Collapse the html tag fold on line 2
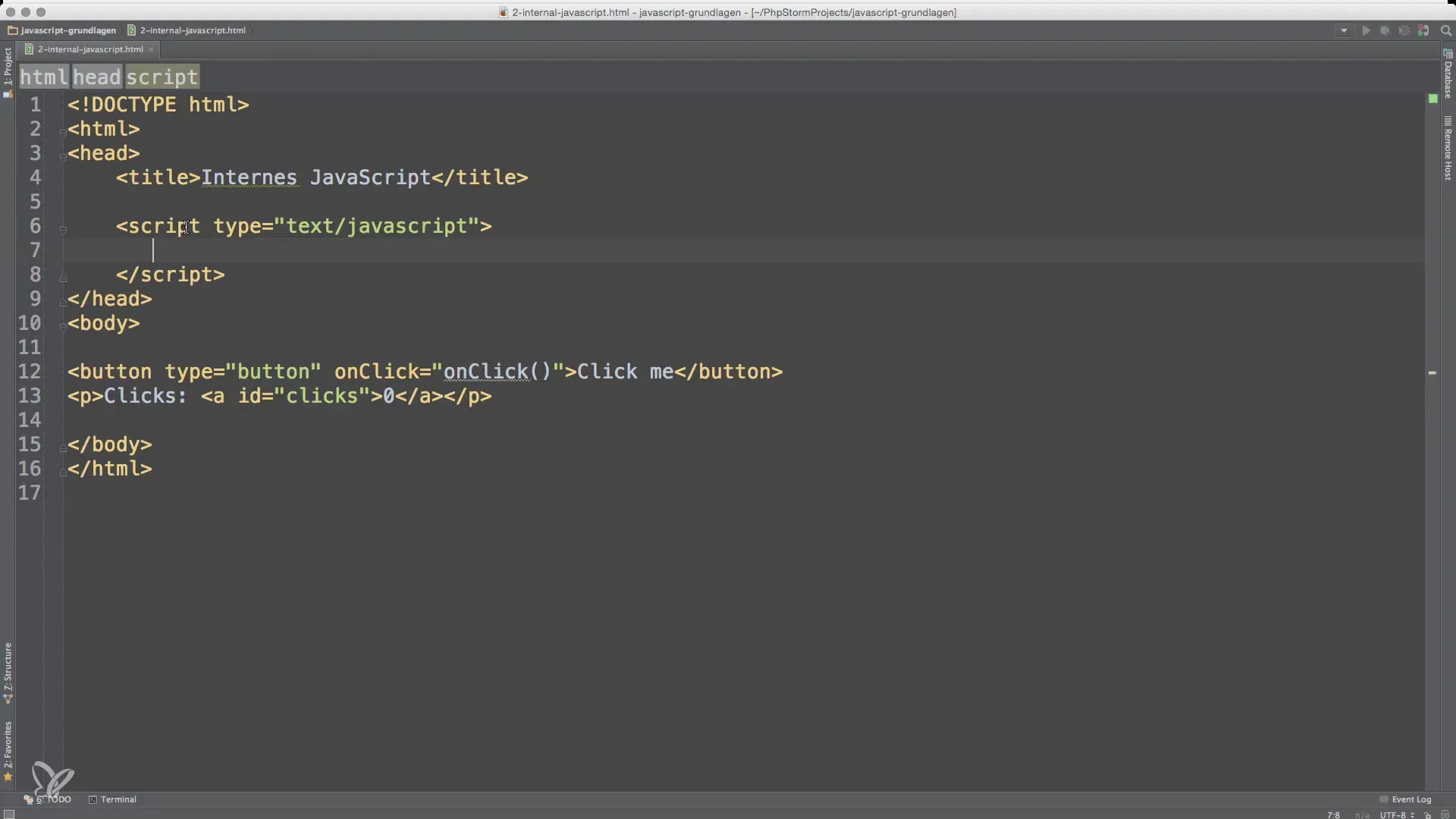This screenshot has height=819, width=1456. point(63,132)
